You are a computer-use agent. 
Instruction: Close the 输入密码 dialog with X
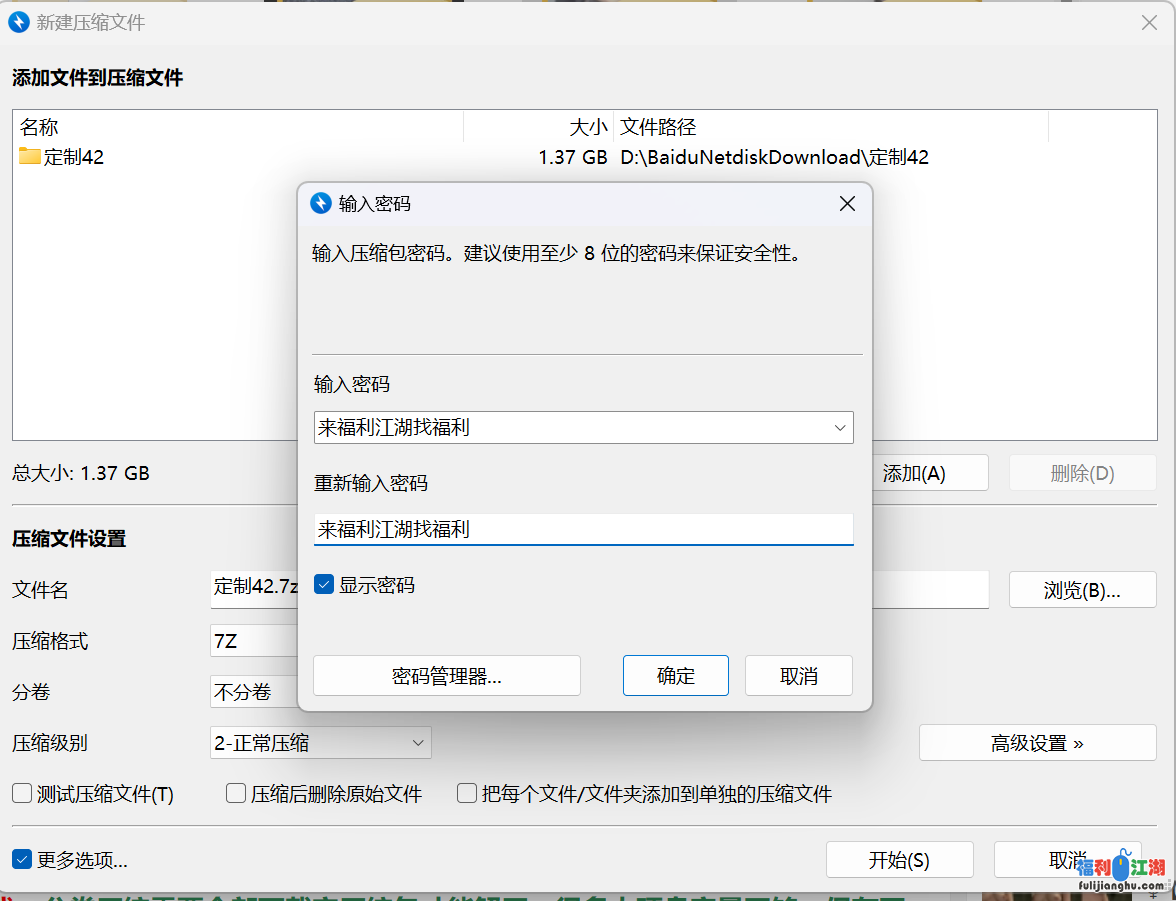(x=847, y=204)
